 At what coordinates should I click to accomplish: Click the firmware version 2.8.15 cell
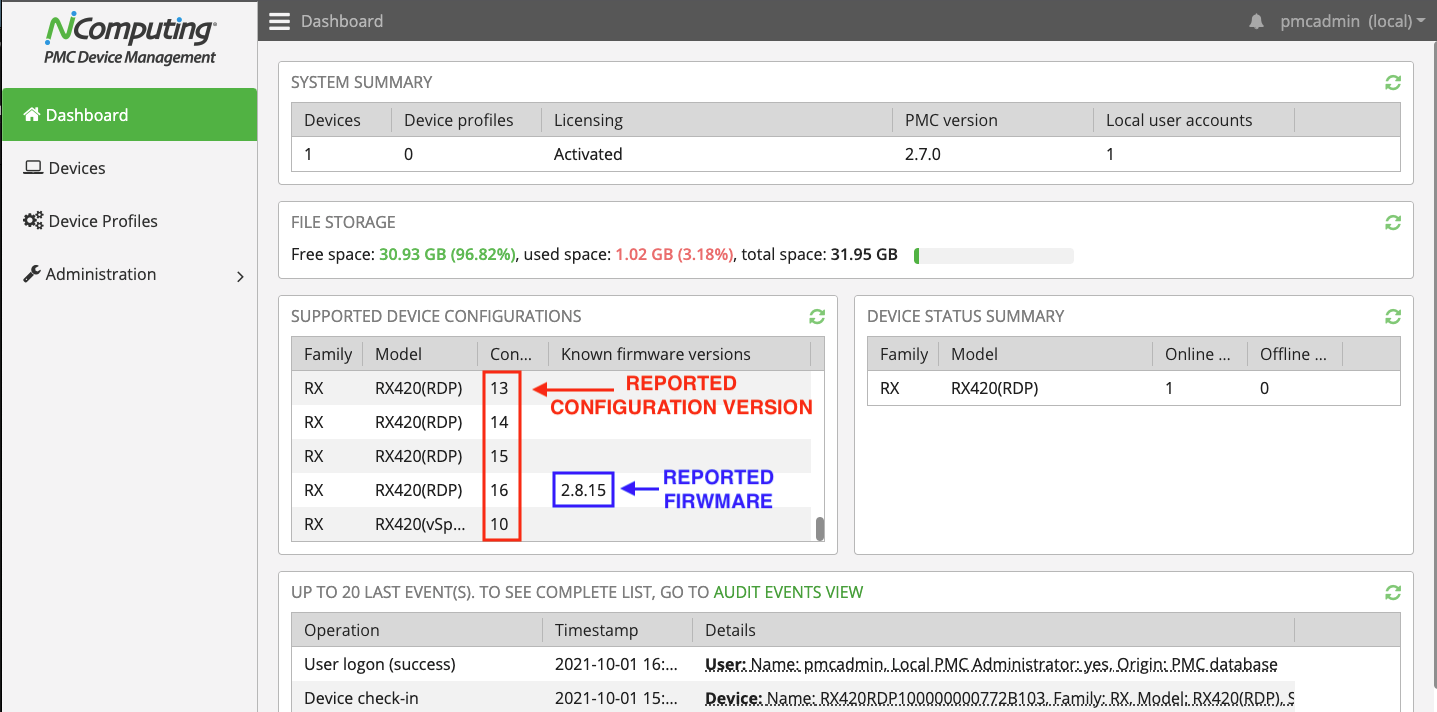[x=584, y=490]
